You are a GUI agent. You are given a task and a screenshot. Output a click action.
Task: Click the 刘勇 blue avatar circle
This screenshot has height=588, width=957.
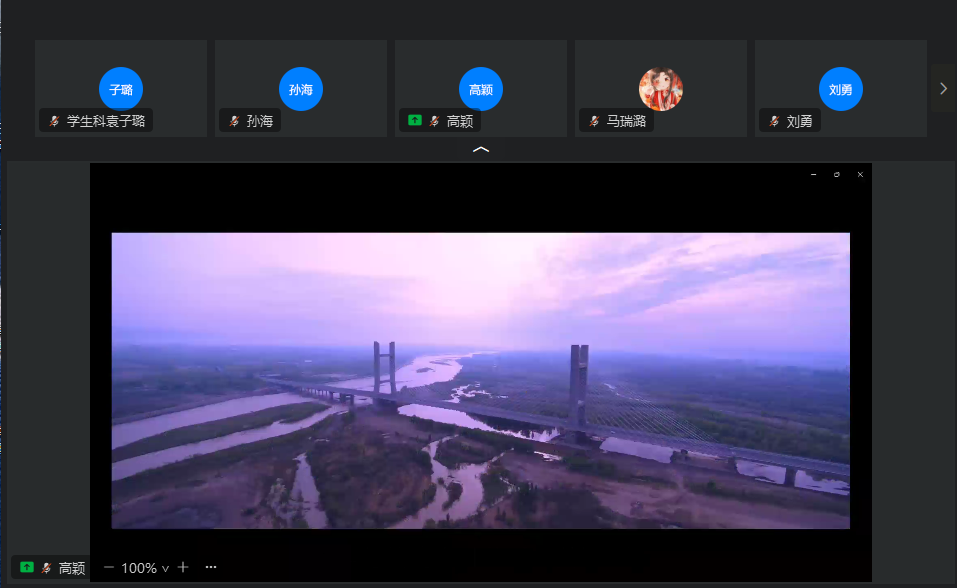(840, 89)
